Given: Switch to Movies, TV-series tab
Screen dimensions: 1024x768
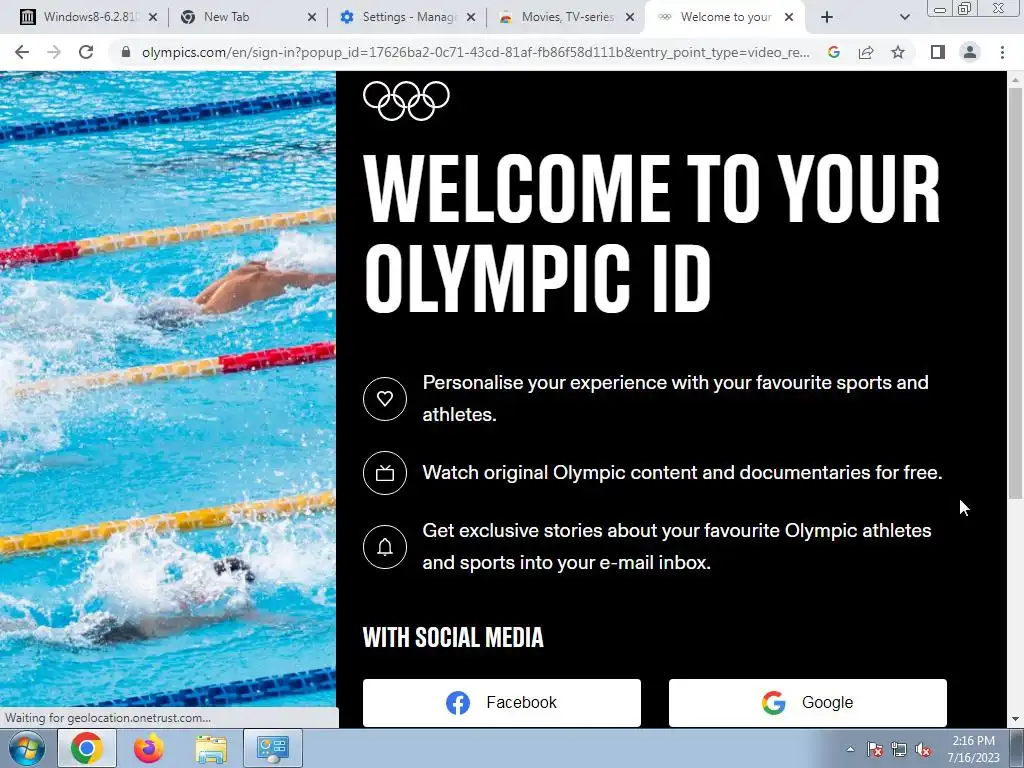Looking at the screenshot, I should pyautogui.click(x=566, y=17).
